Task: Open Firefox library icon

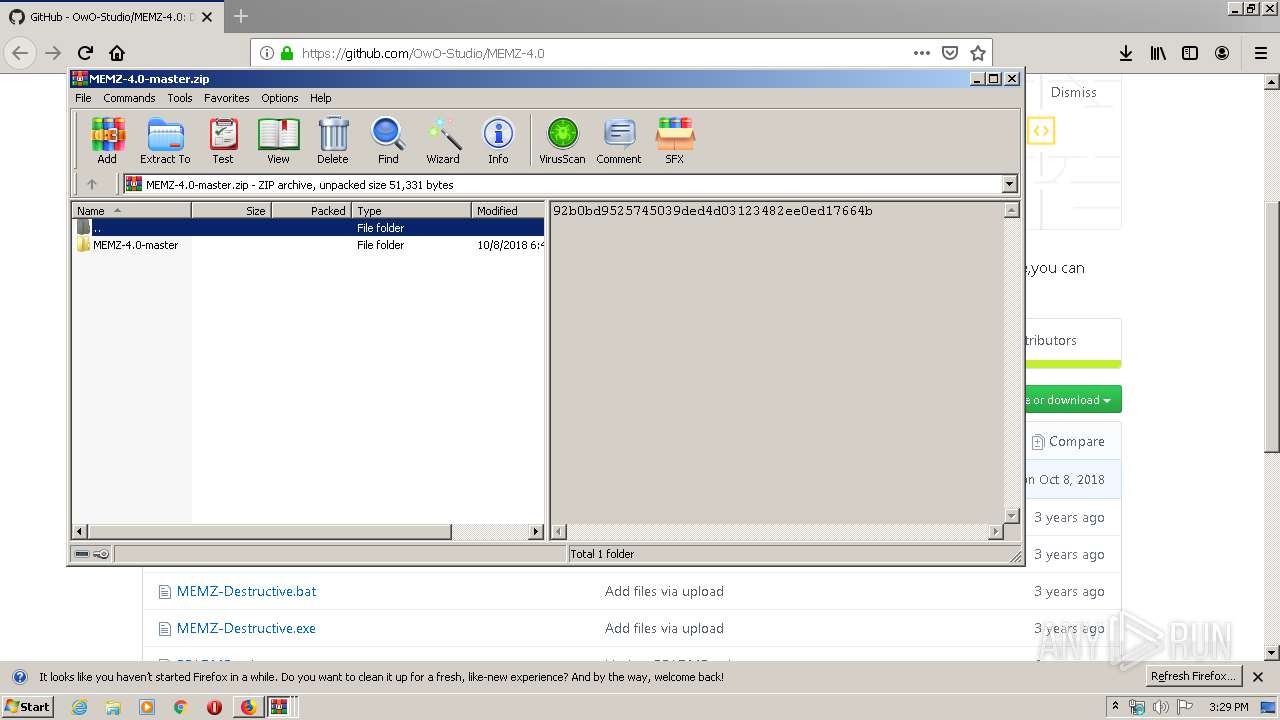Action: pyautogui.click(x=1158, y=53)
